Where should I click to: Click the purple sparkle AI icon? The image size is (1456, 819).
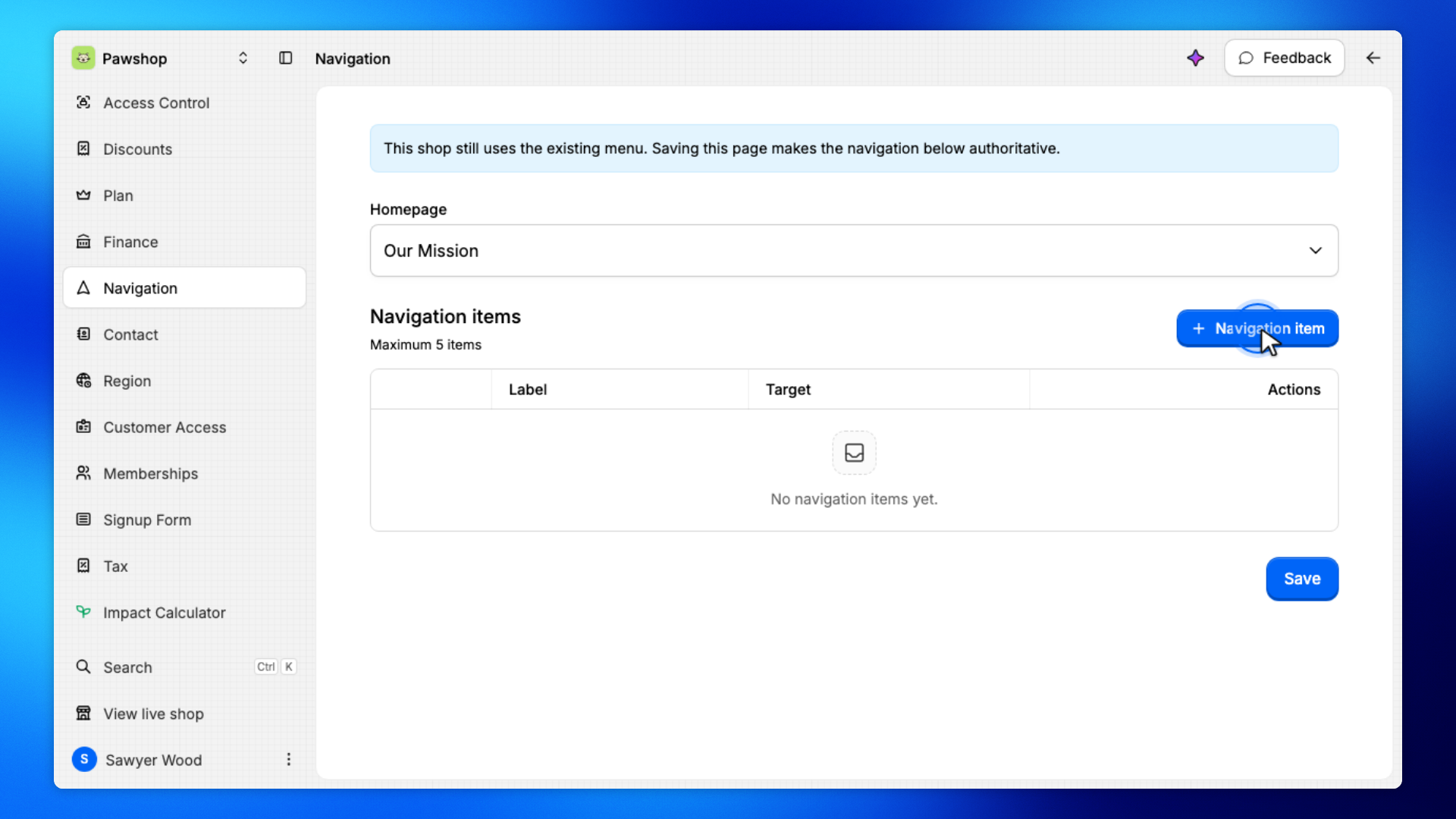pyautogui.click(x=1195, y=58)
